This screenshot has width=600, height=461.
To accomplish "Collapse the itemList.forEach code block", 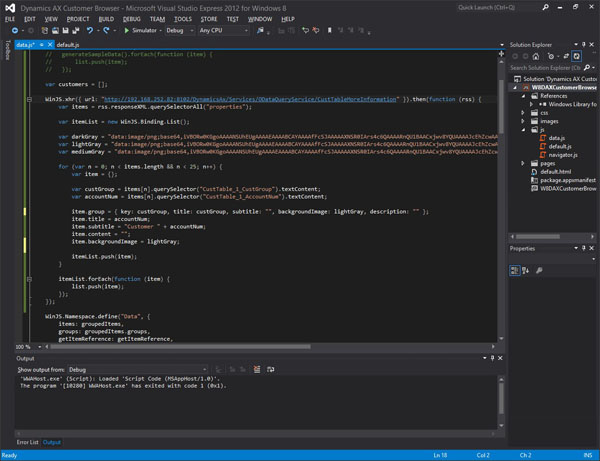I will 29,279.
